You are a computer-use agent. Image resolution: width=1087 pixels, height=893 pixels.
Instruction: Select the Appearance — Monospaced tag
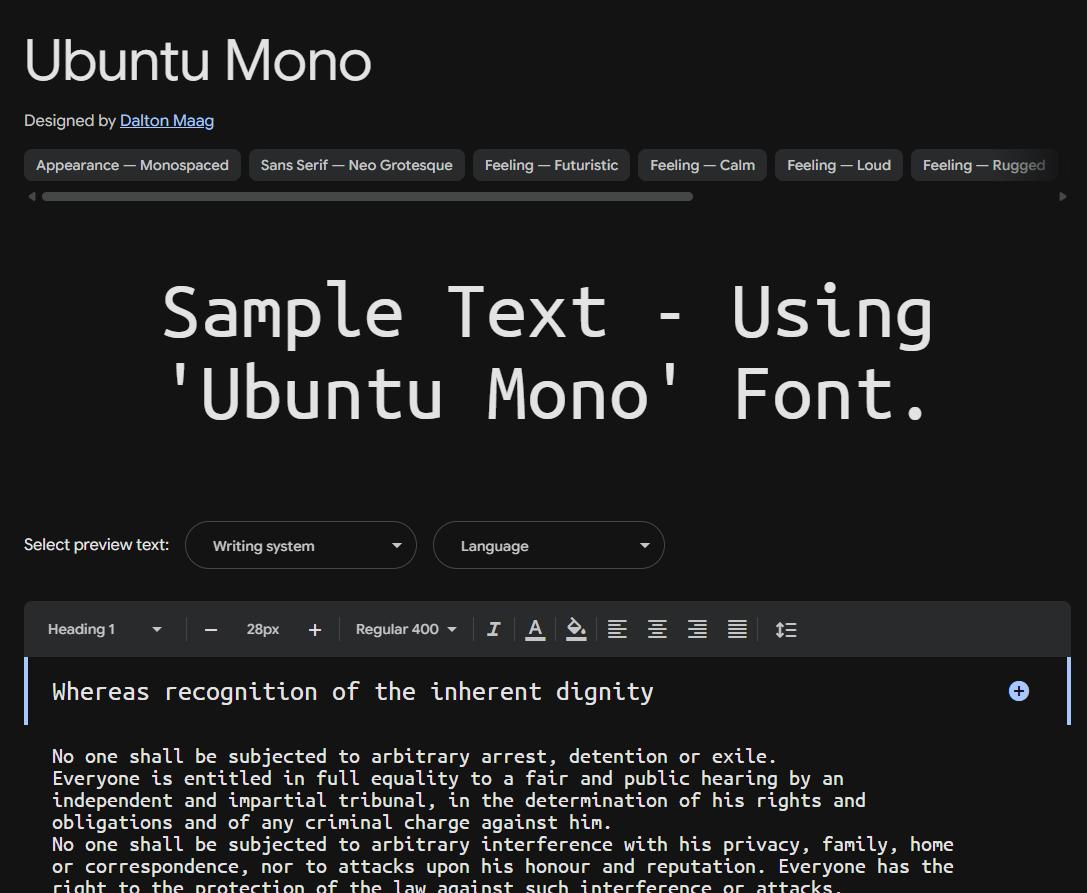coord(132,165)
